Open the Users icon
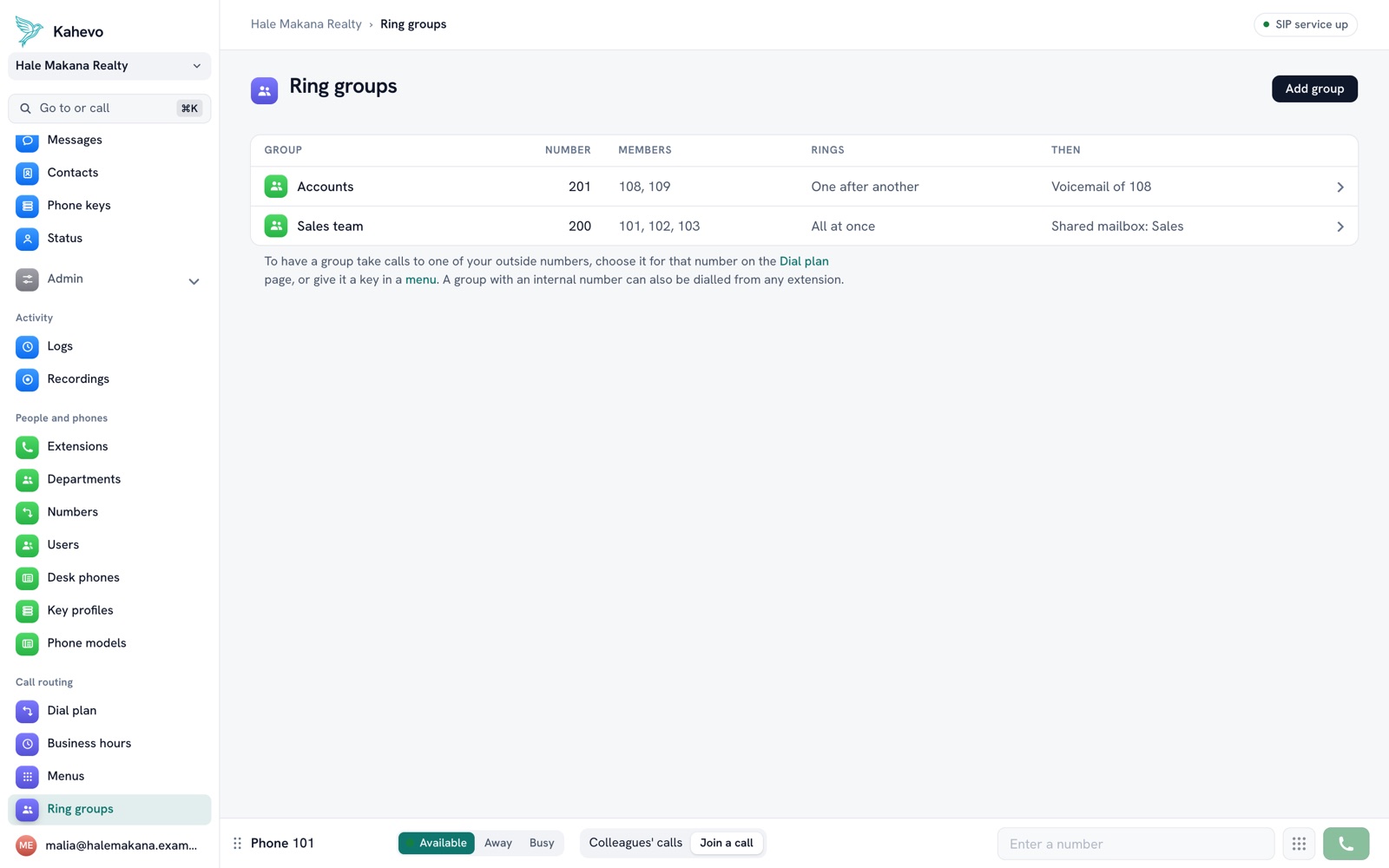Viewport: 1389px width, 868px height. 27,545
